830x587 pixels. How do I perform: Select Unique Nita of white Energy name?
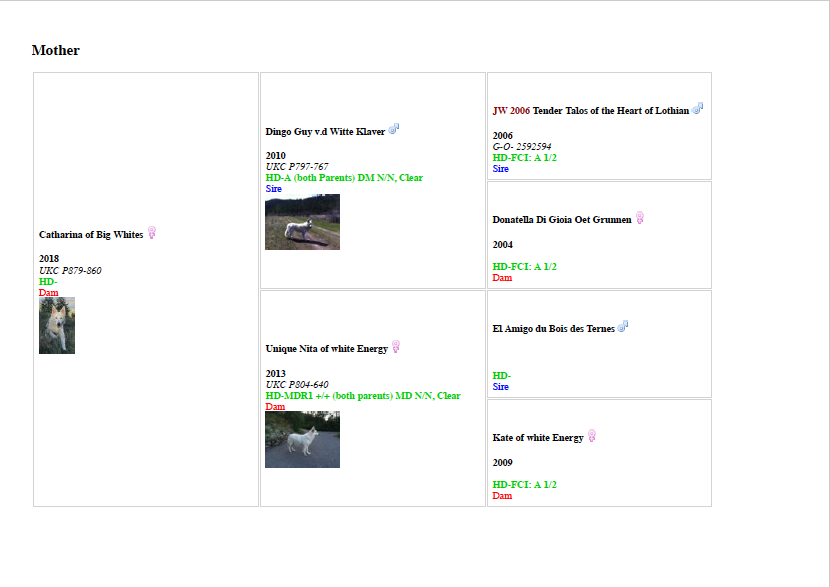(326, 349)
